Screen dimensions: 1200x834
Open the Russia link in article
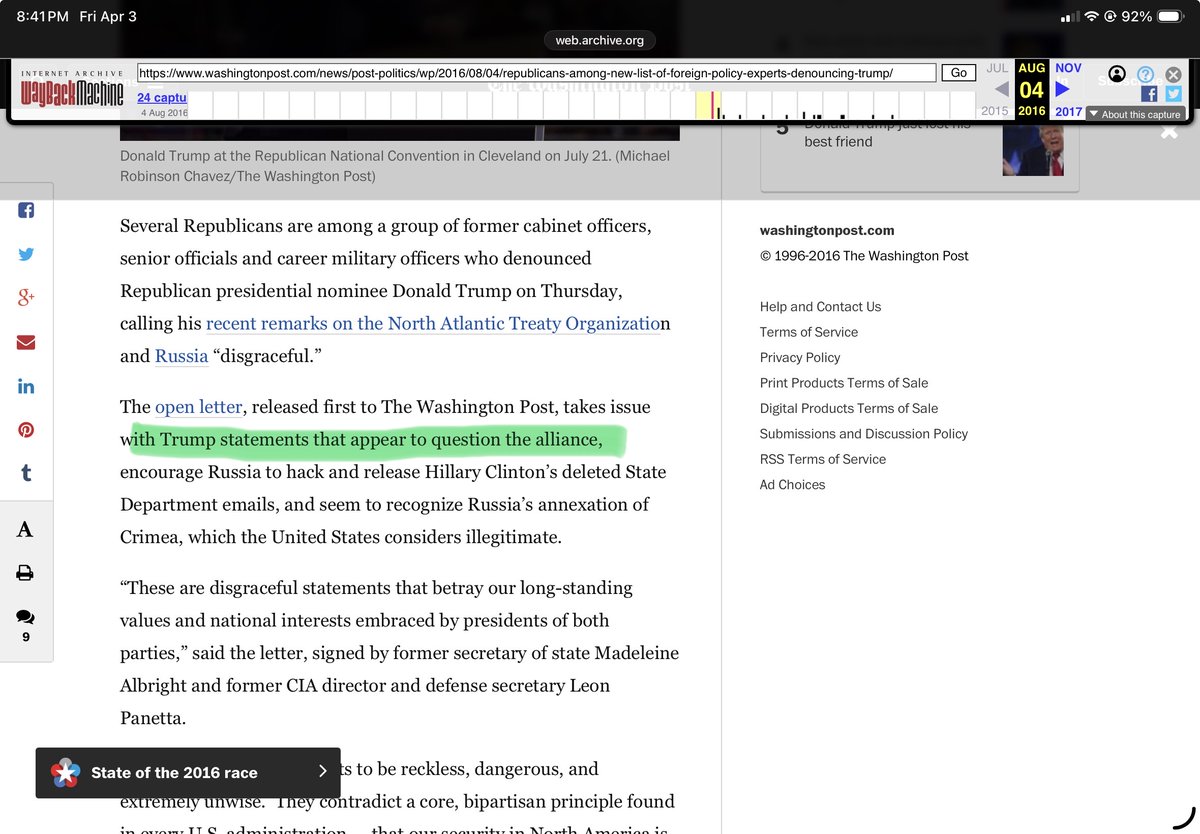[x=181, y=356]
